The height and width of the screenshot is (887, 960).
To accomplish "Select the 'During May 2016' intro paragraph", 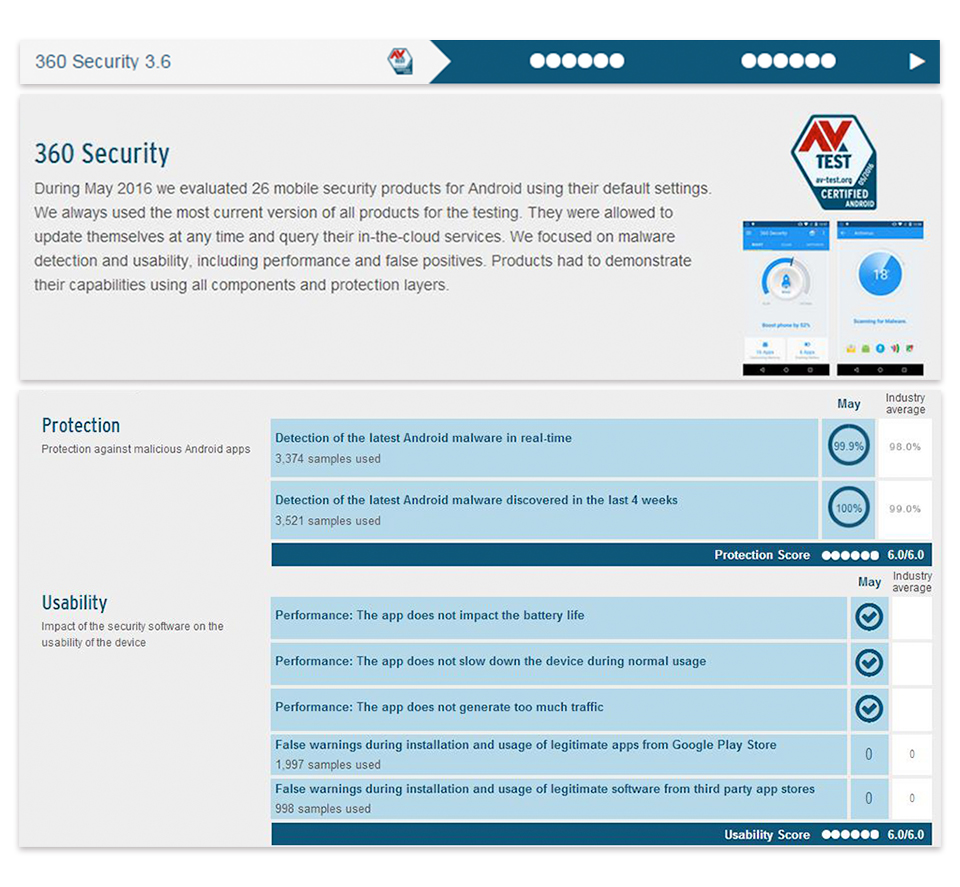I will (x=373, y=237).
